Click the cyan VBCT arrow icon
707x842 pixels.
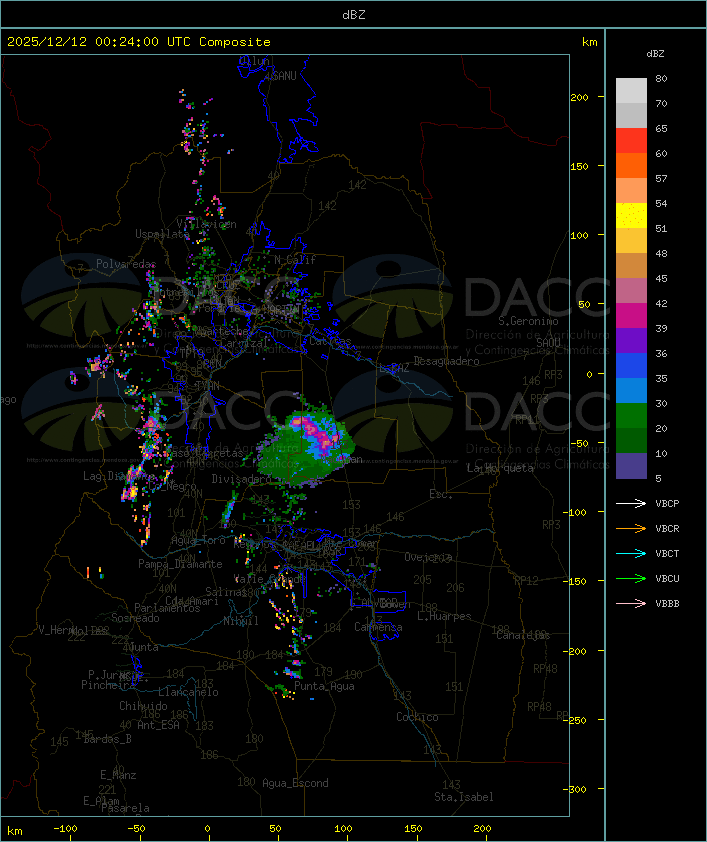click(631, 553)
